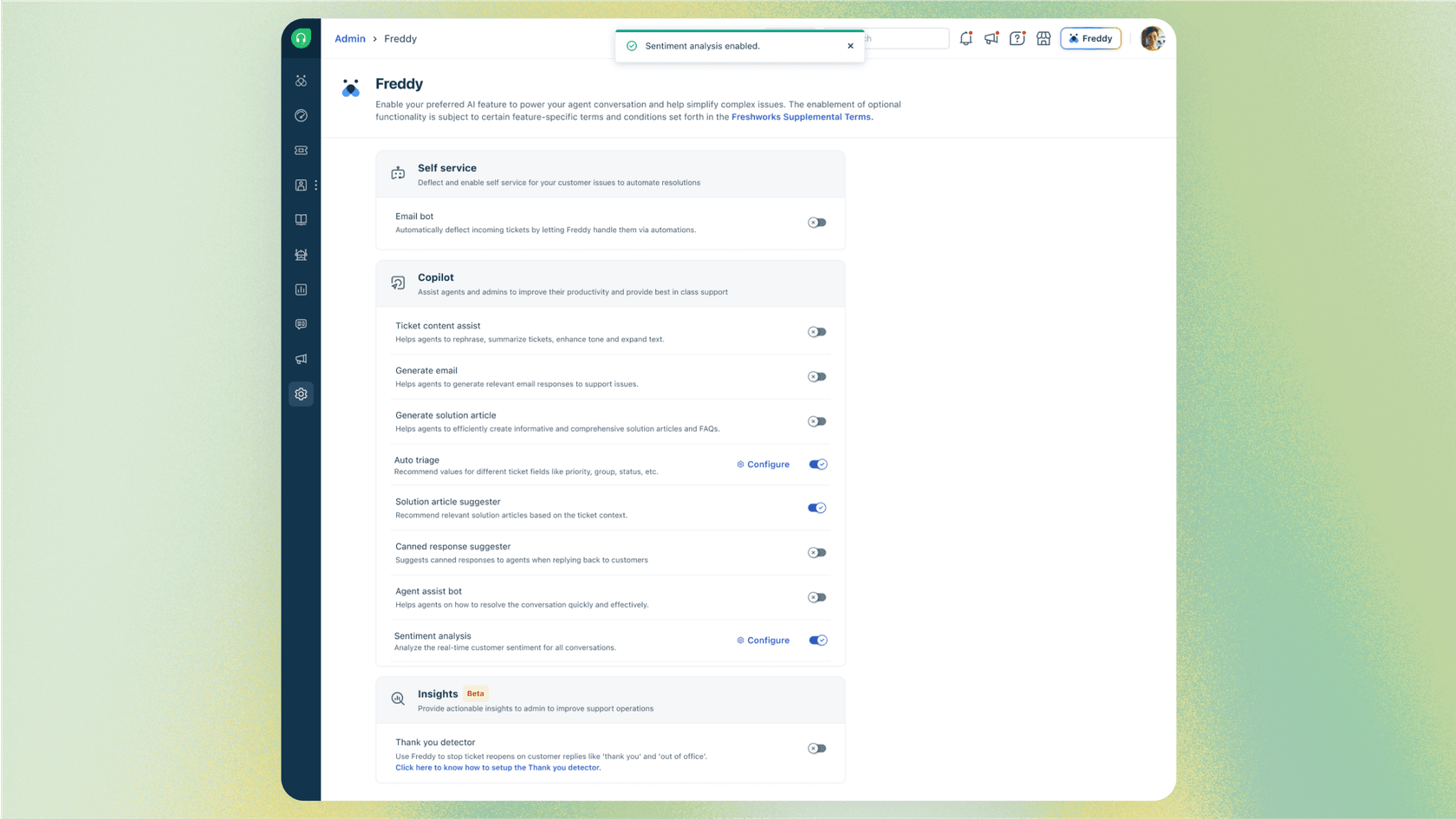
Task: Click the Freshdesk headset logo icon
Action: [x=301, y=38]
